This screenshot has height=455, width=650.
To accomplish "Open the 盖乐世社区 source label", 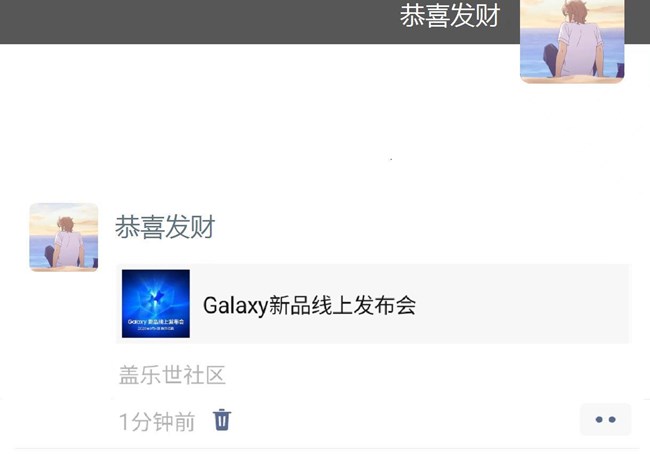I will pos(172,375).
